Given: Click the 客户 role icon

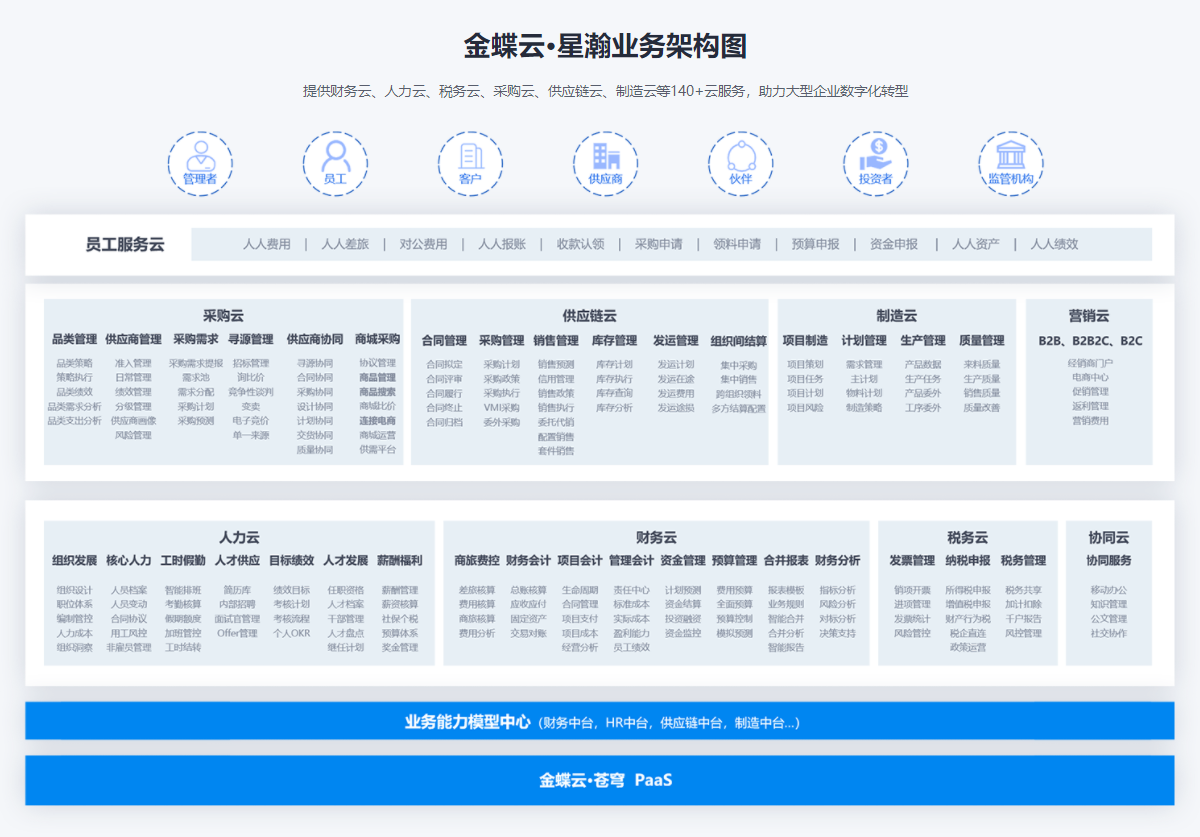Looking at the screenshot, I should [x=470, y=163].
